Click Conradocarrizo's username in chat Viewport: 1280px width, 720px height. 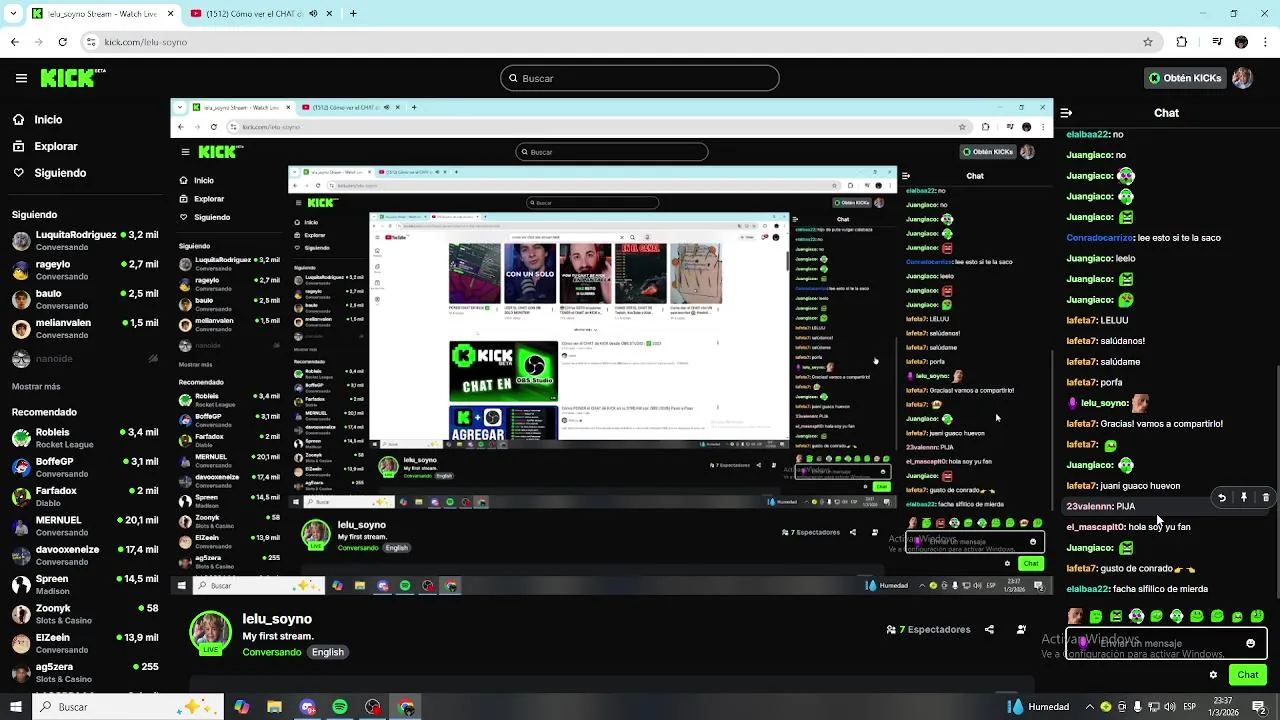click(1100, 238)
